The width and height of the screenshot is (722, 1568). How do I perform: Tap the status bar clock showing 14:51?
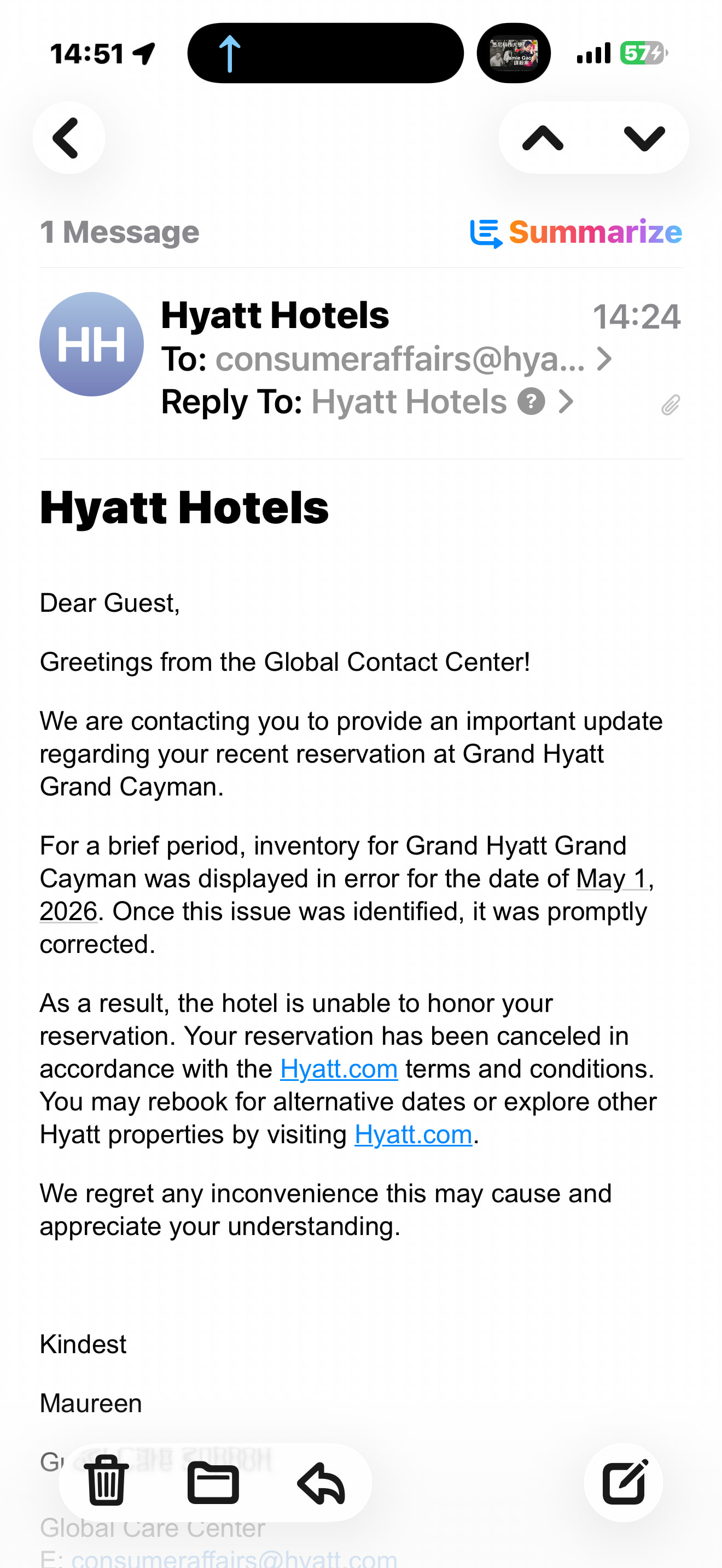click(87, 54)
